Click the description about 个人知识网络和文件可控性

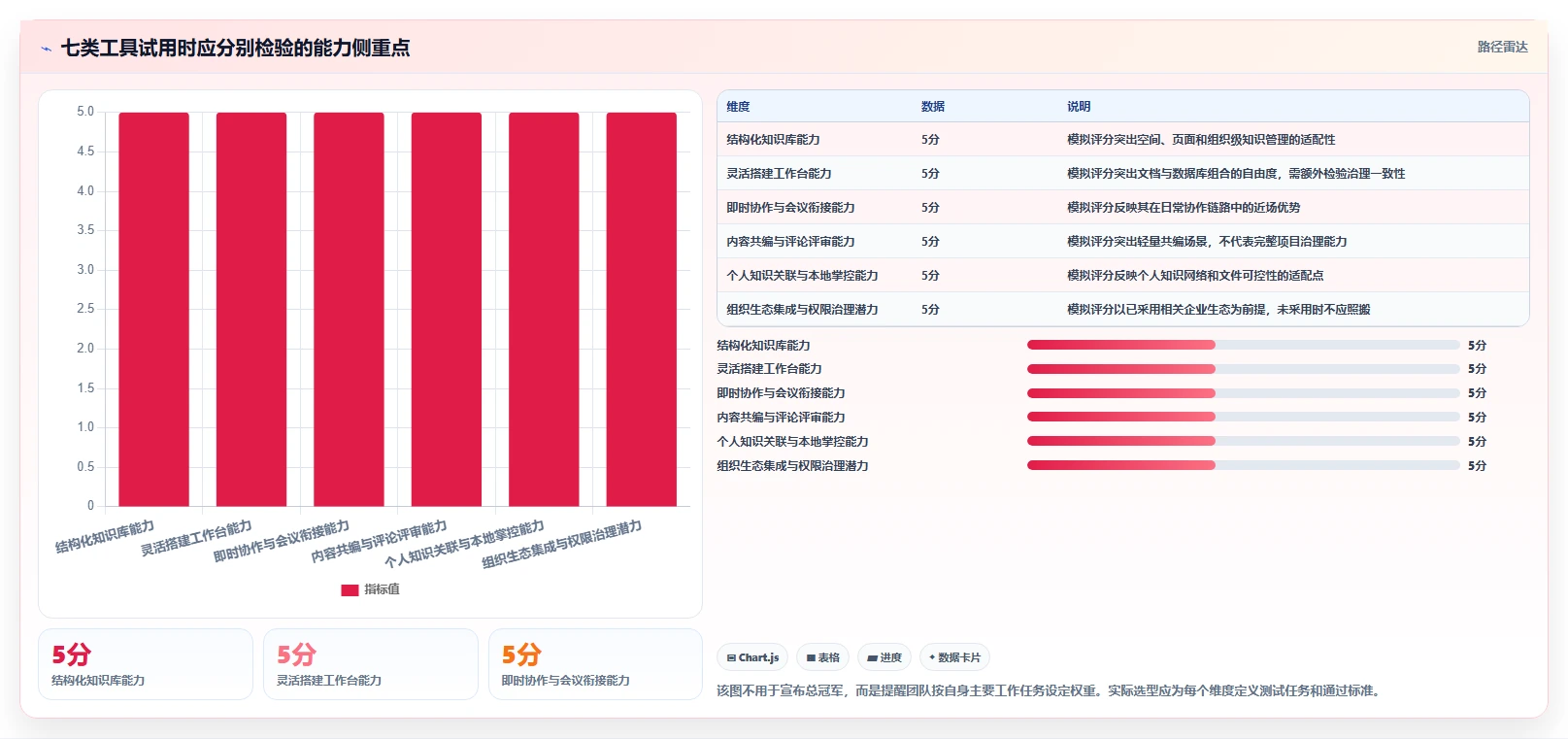1195,276
